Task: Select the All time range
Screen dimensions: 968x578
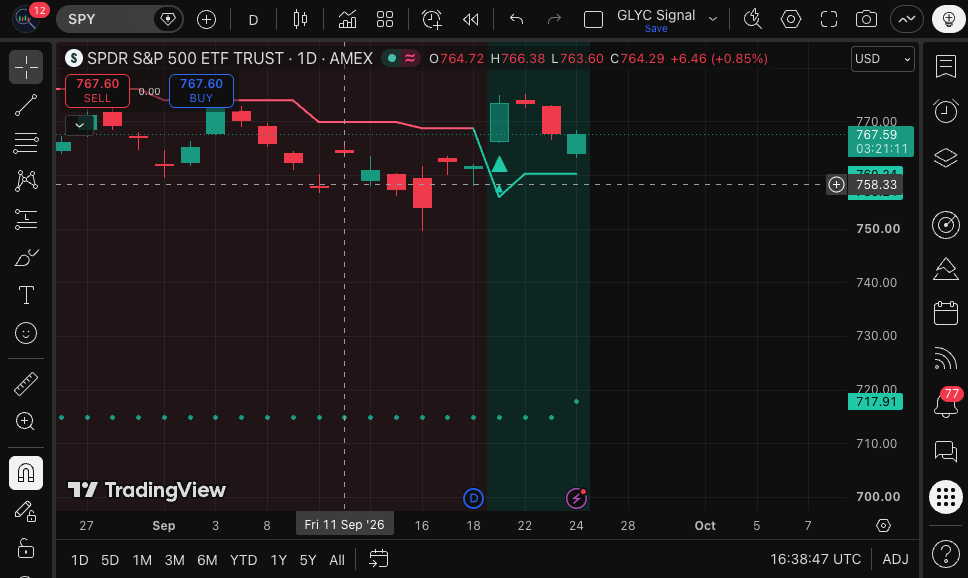Action: pyautogui.click(x=337, y=560)
